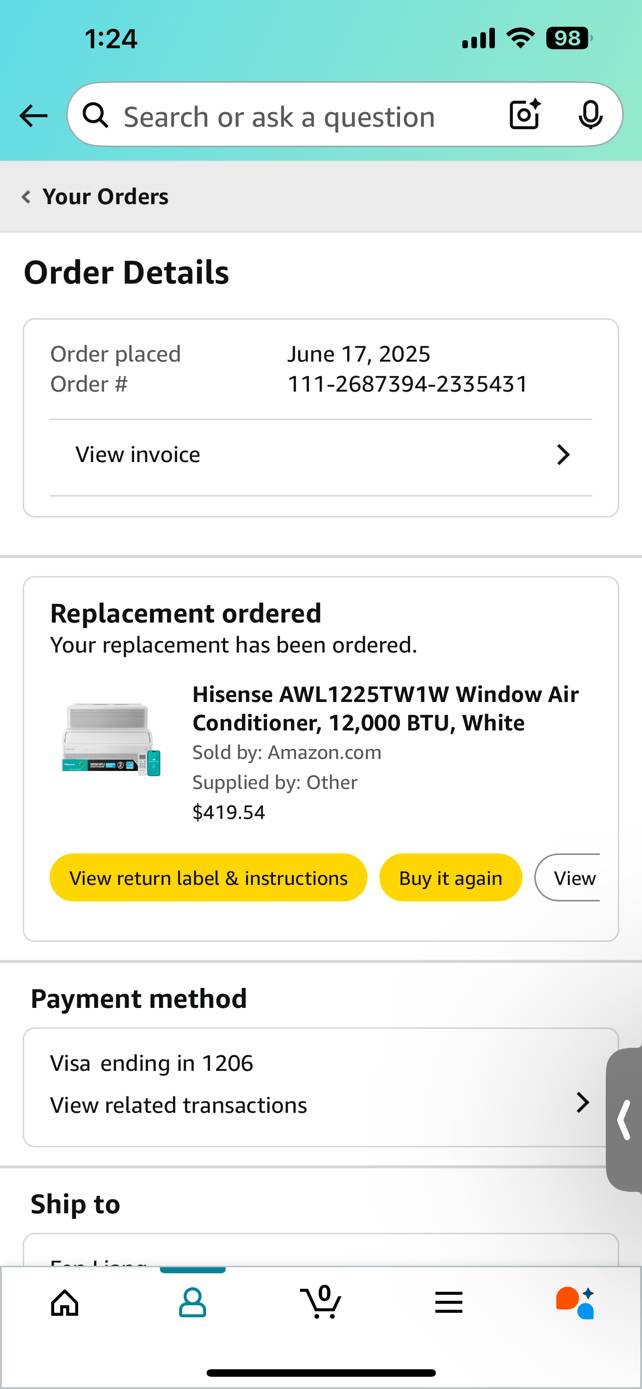Open View related transactions chevron
Viewport: 642px width, 1389px height.
(x=582, y=1103)
